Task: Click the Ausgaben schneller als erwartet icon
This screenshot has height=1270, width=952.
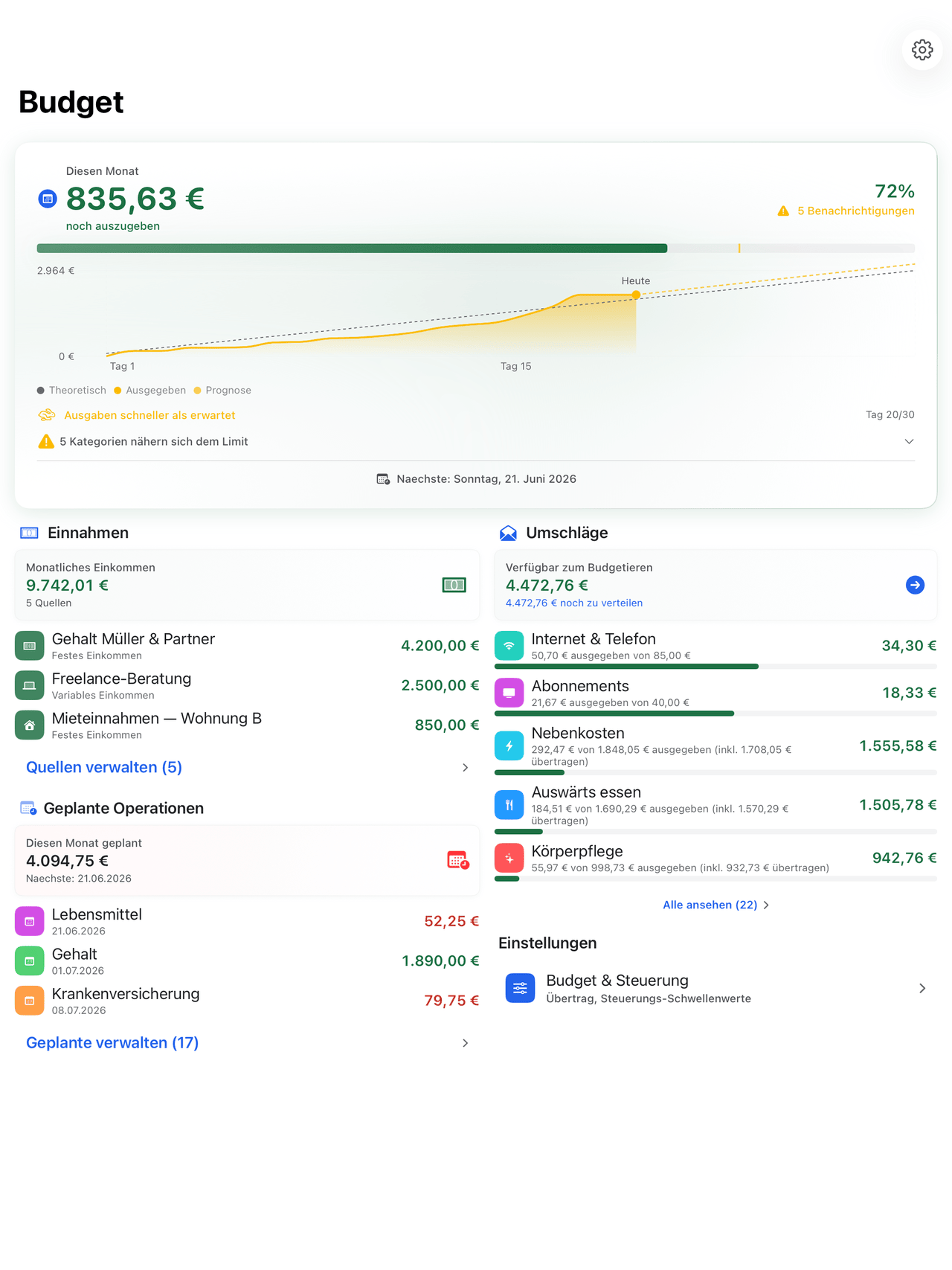Action: tap(47, 415)
